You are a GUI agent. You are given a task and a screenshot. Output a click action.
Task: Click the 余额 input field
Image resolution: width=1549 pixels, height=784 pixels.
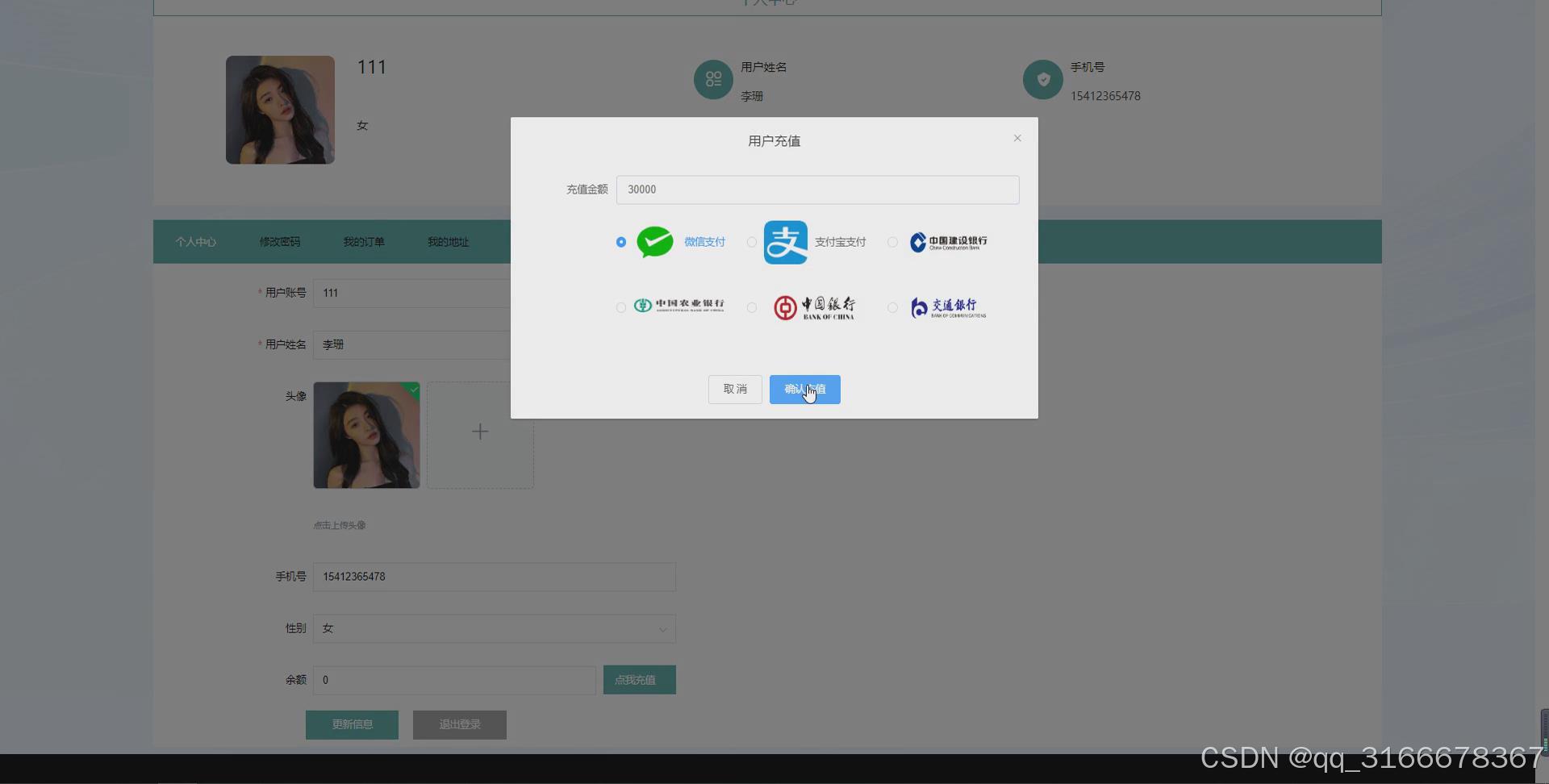(x=454, y=680)
